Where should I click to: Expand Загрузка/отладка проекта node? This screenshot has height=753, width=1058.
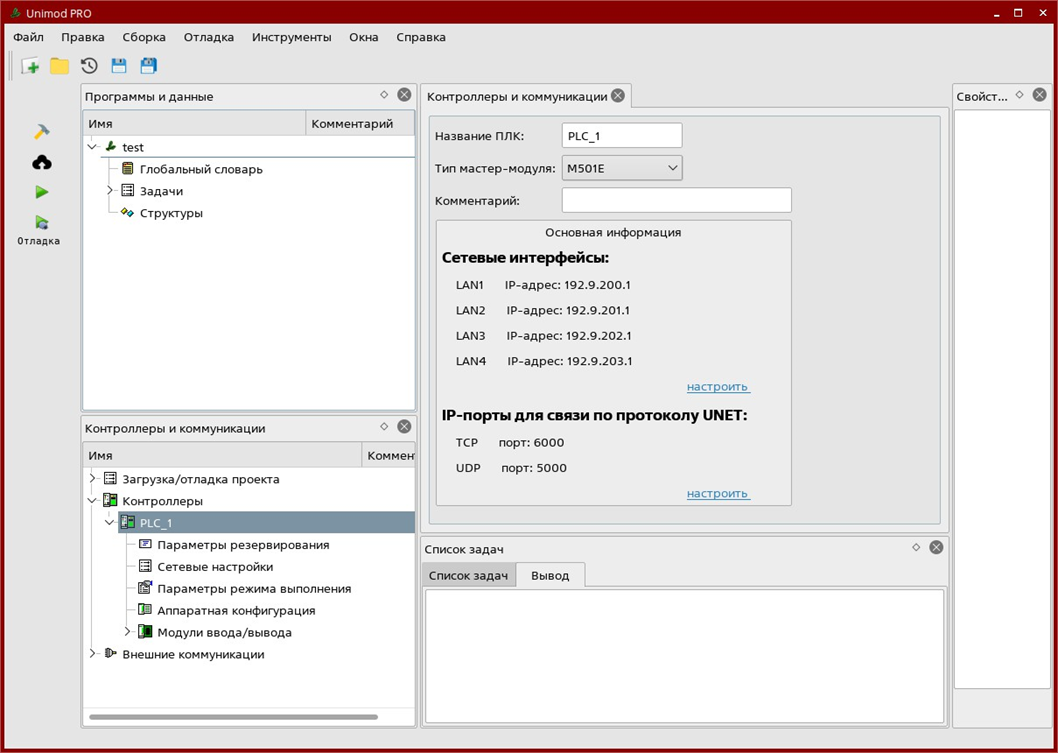click(x=92, y=479)
